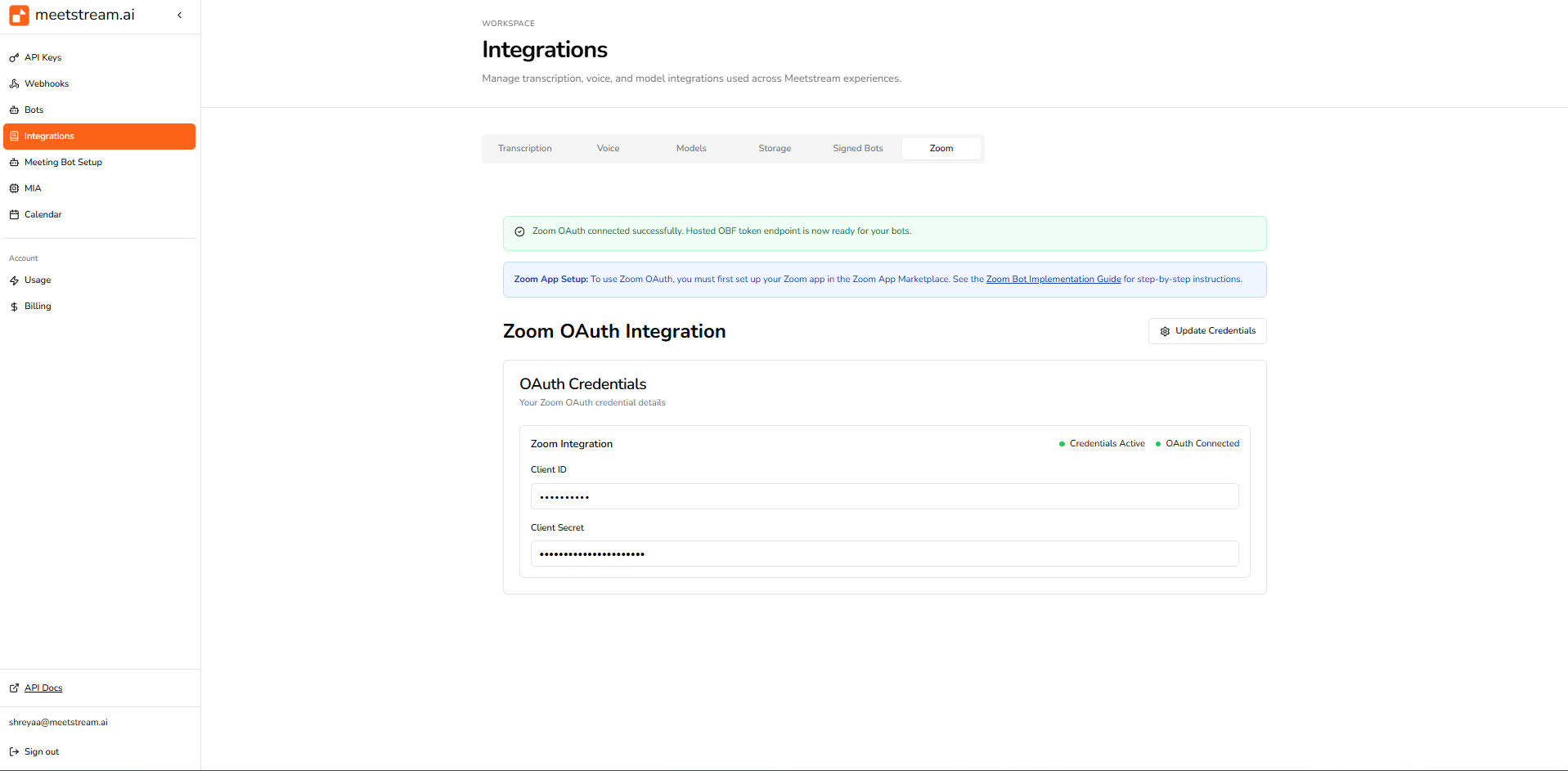Click the OAuth Credentials card title
The width and height of the screenshot is (1568, 771).
(583, 384)
